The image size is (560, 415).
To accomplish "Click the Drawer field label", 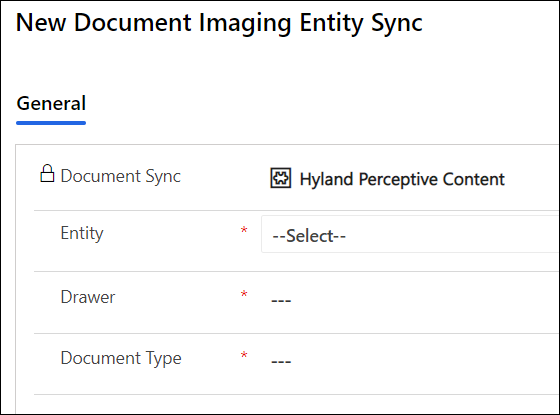I will tap(88, 297).
